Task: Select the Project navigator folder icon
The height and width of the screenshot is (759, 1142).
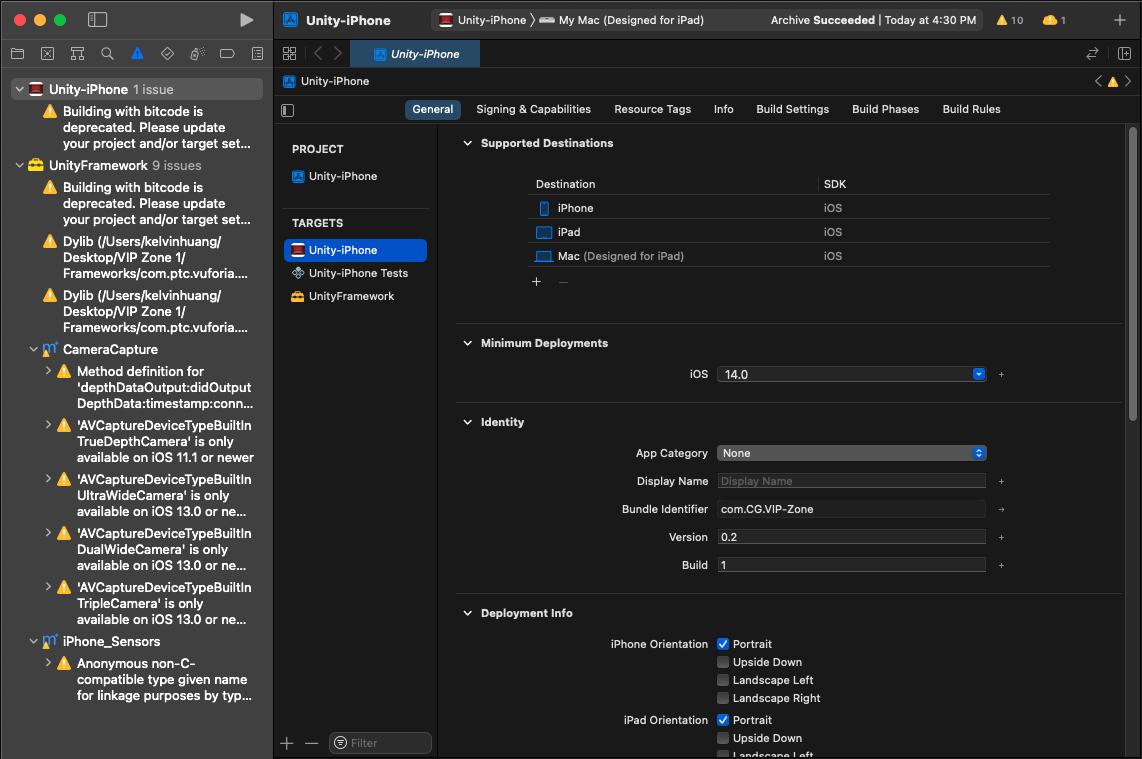Action: tap(17, 53)
